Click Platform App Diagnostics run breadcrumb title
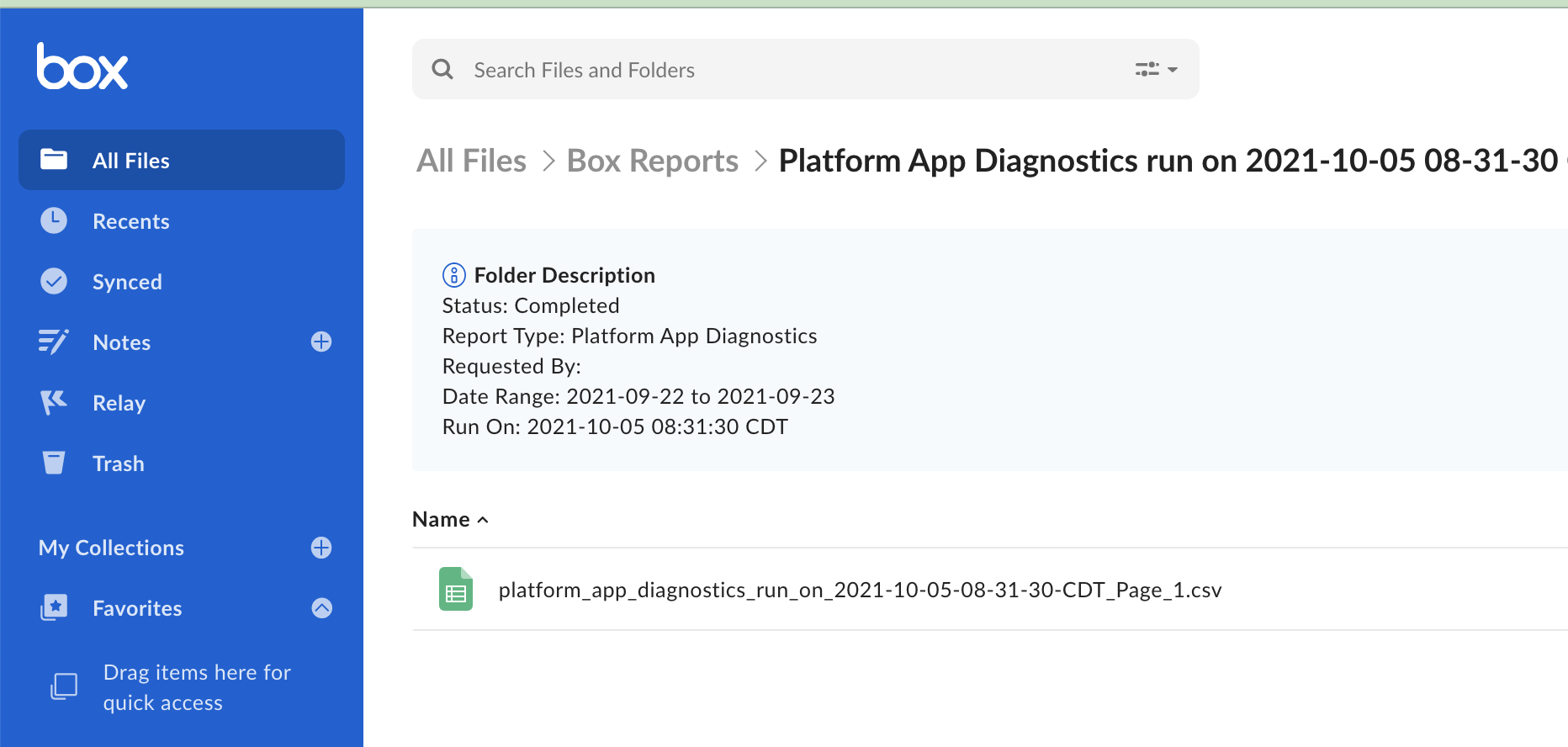This screenshot has height=747, width=1568. 1168,161
